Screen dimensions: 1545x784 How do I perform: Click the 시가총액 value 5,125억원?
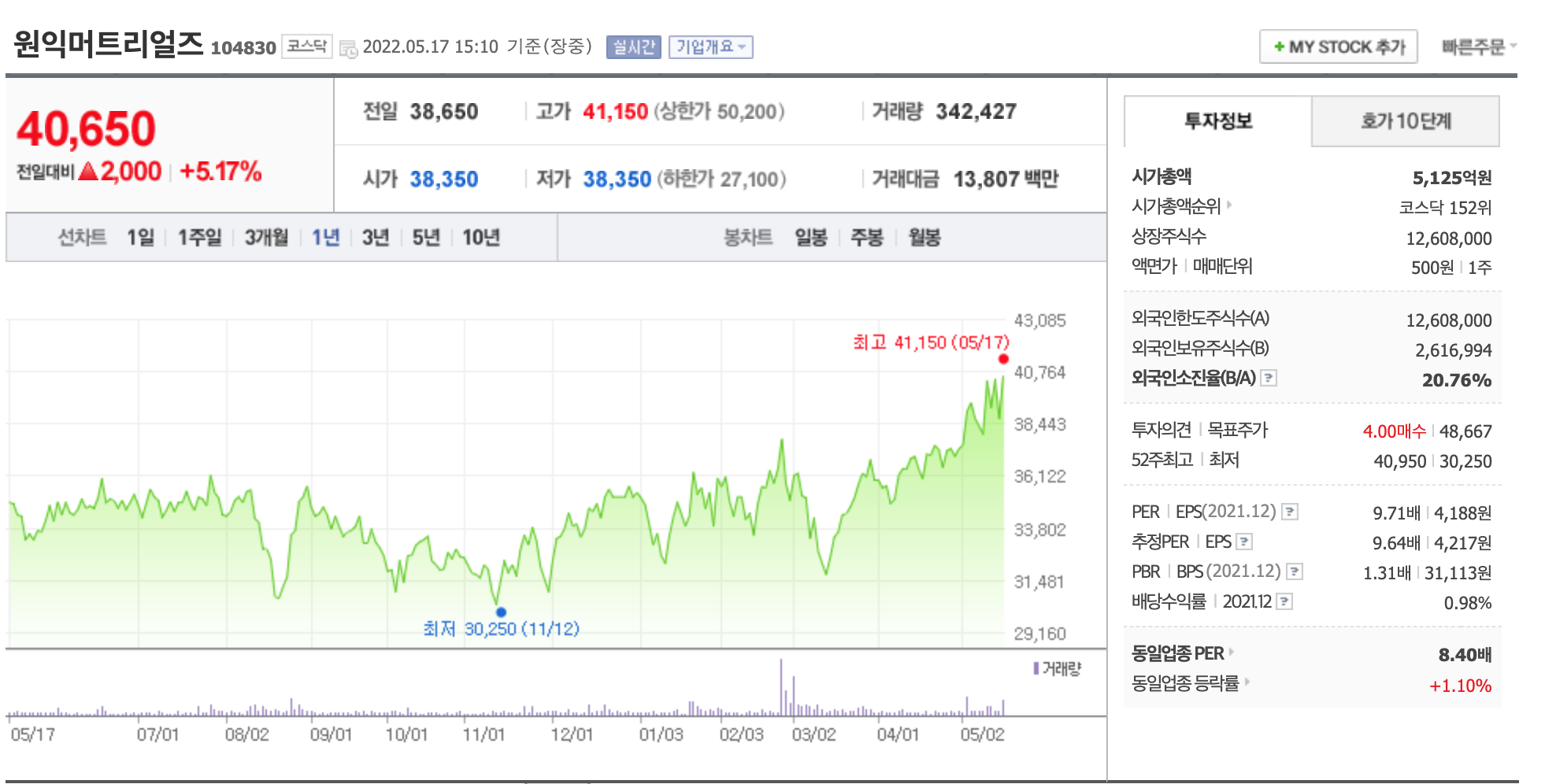1451,178
